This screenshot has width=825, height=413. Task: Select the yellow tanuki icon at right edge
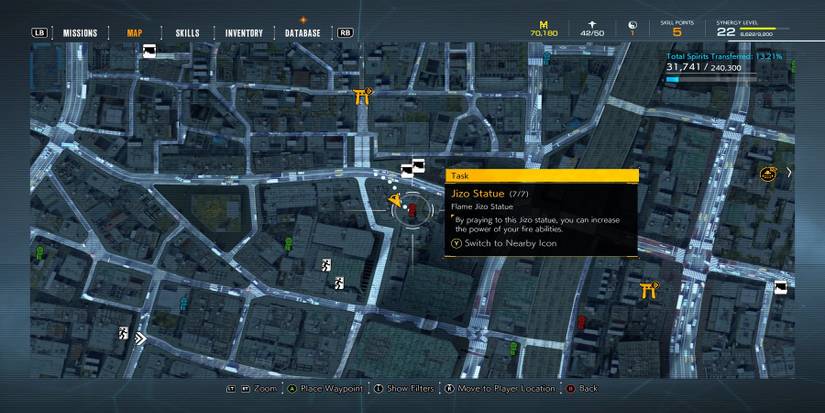click(x=769, y=174)
